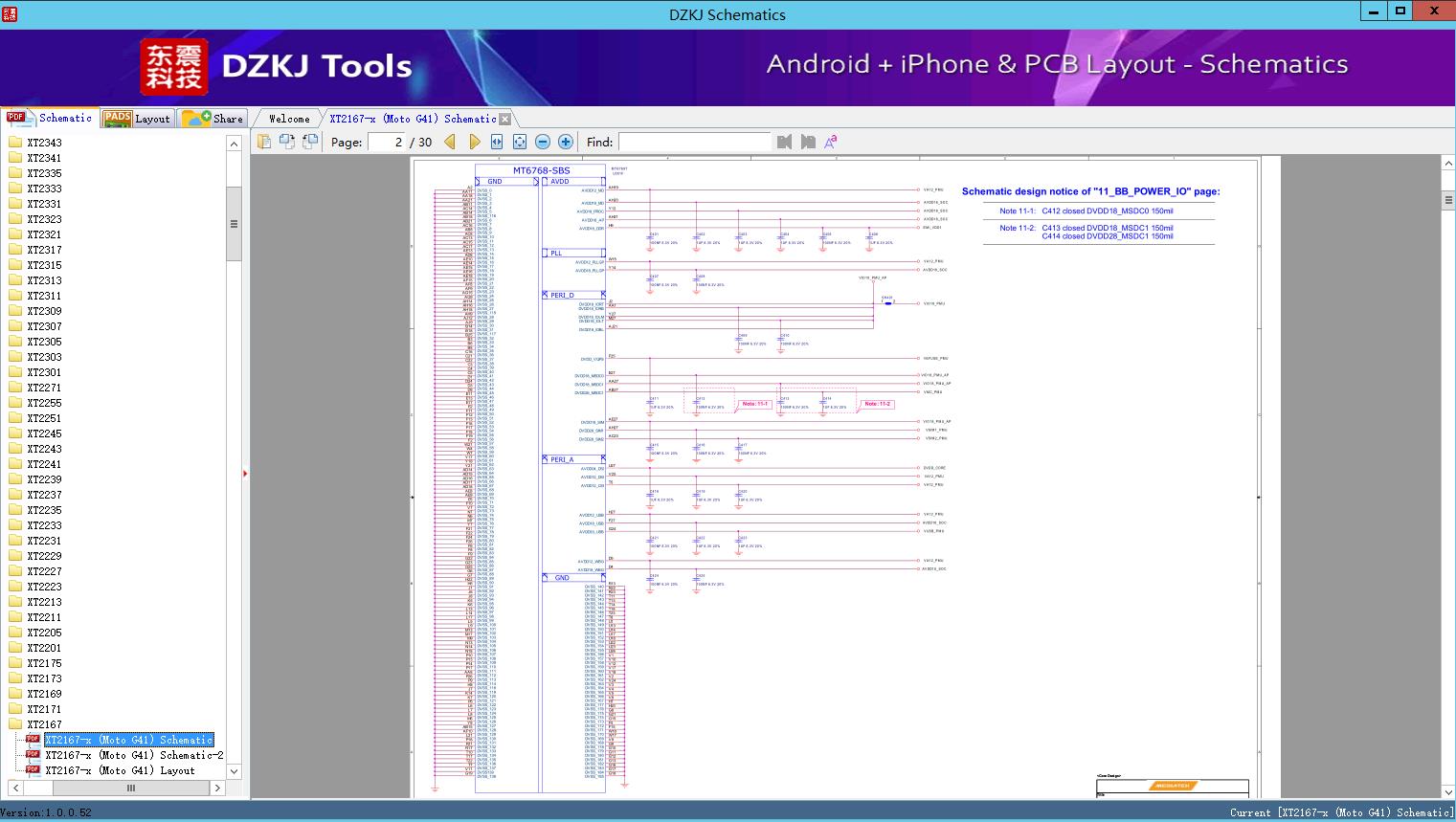The image size is (1456, 822).
Task: Fit the whole page in view
Action: [520, 142]
